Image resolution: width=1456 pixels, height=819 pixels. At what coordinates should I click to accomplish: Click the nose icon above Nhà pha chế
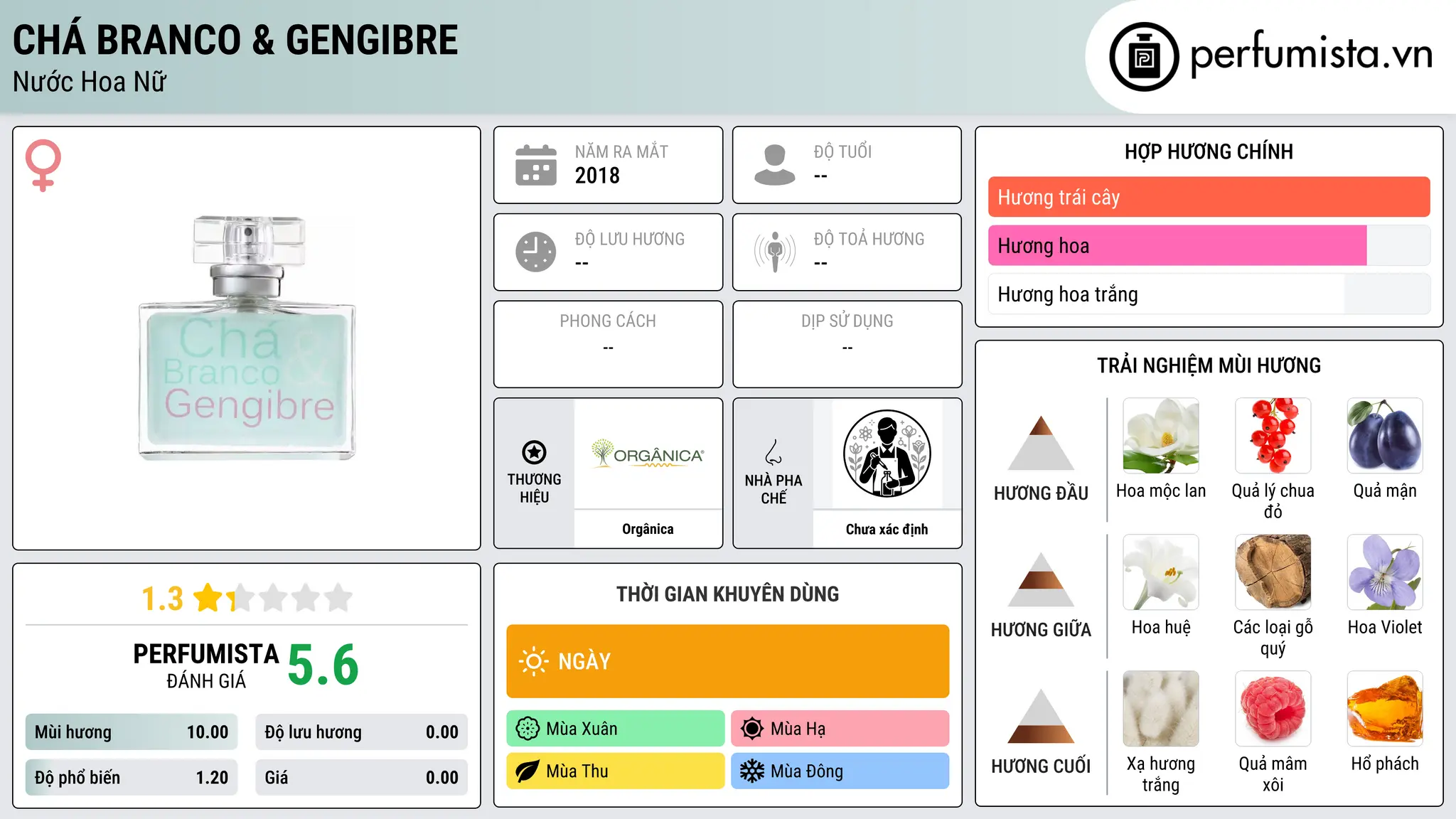click(x=773, y=452)
